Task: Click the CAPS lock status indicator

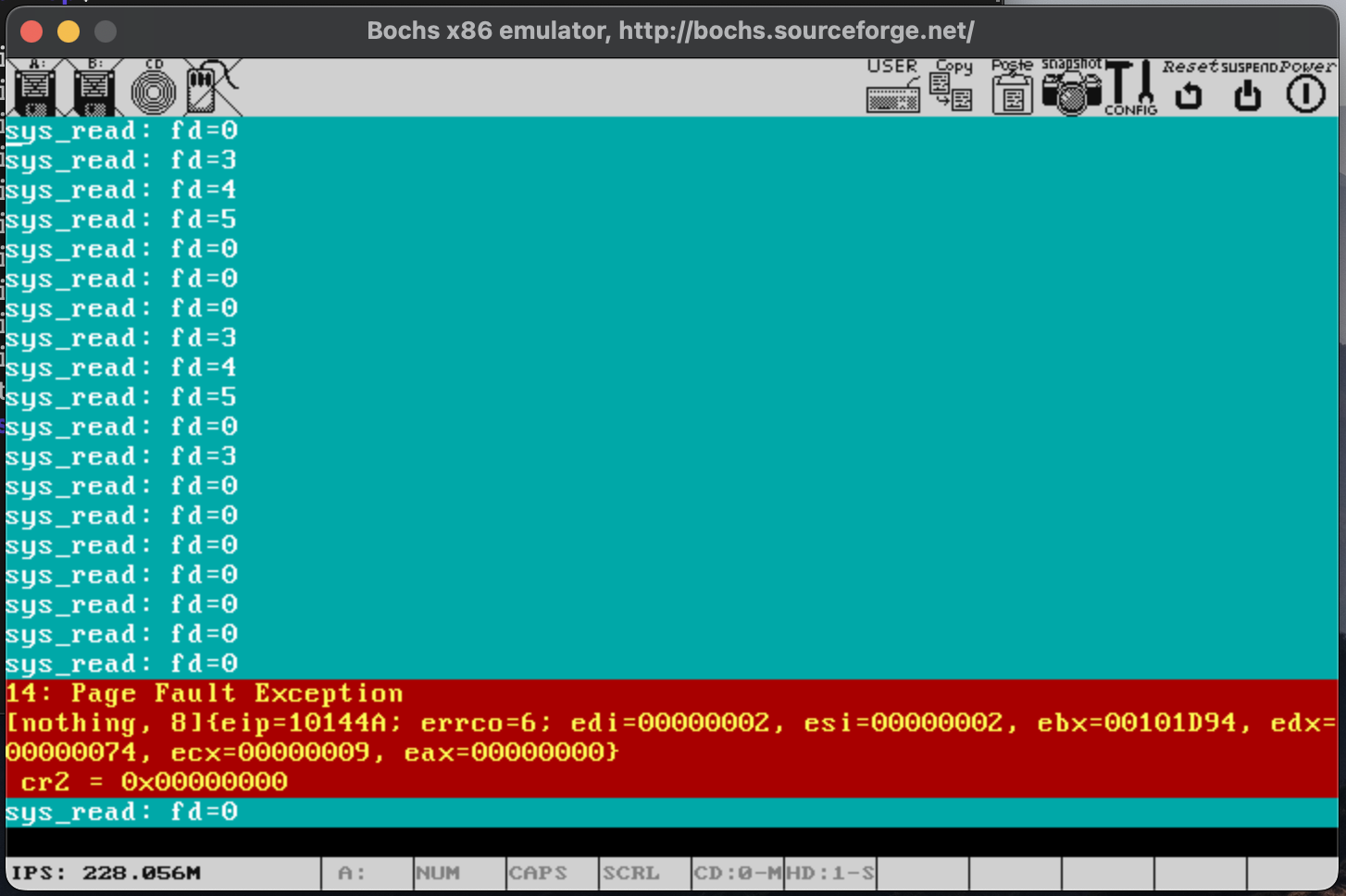Action: coord(552,873)
